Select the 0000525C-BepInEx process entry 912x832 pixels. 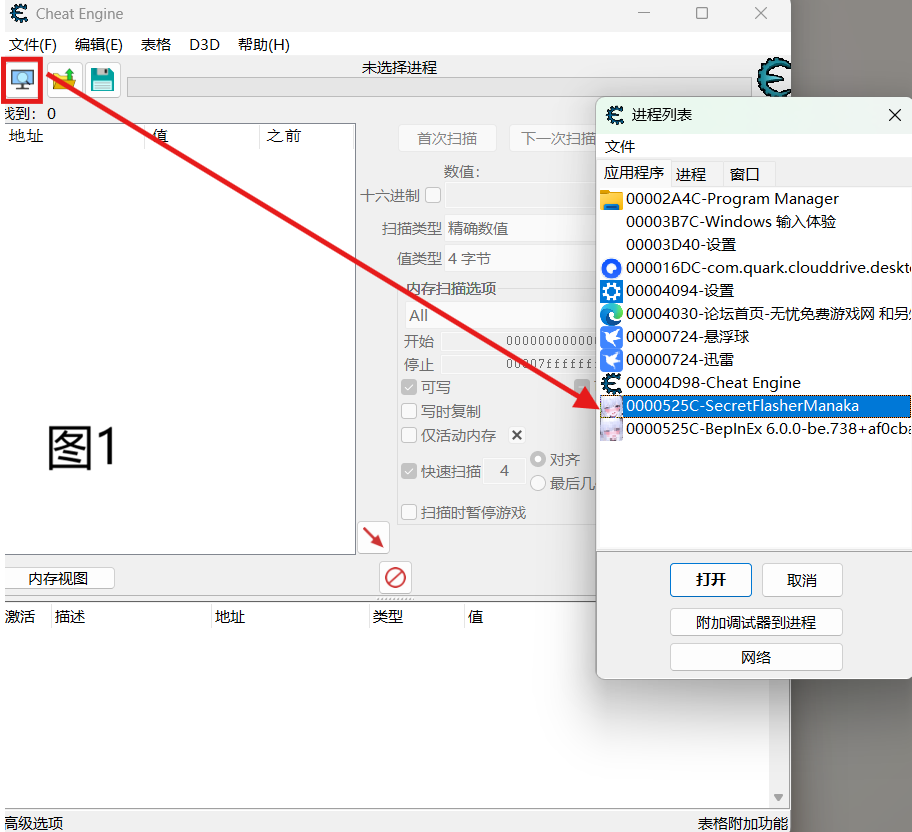755,429
